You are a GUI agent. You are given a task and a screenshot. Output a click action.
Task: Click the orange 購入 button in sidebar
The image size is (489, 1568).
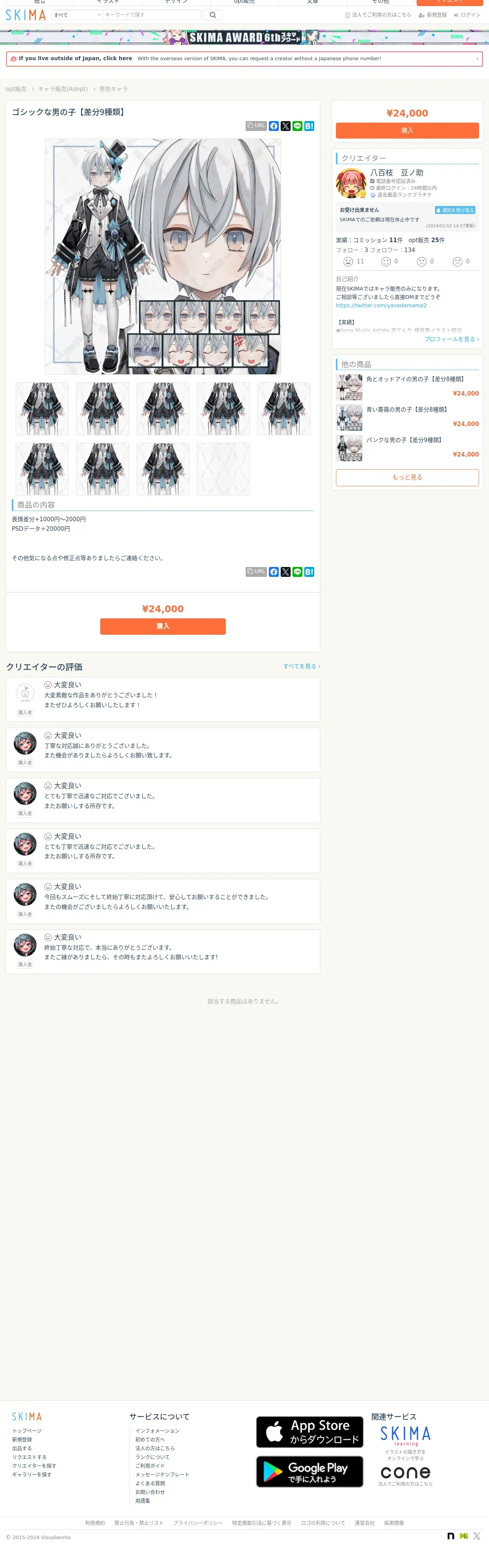pos(407,130)
